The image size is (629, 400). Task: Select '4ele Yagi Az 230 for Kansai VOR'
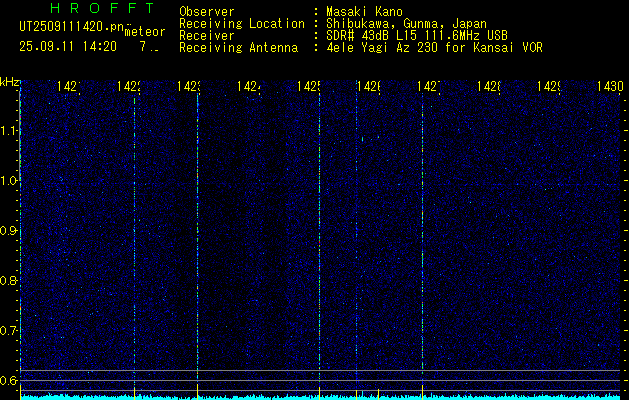click(434, 48)
